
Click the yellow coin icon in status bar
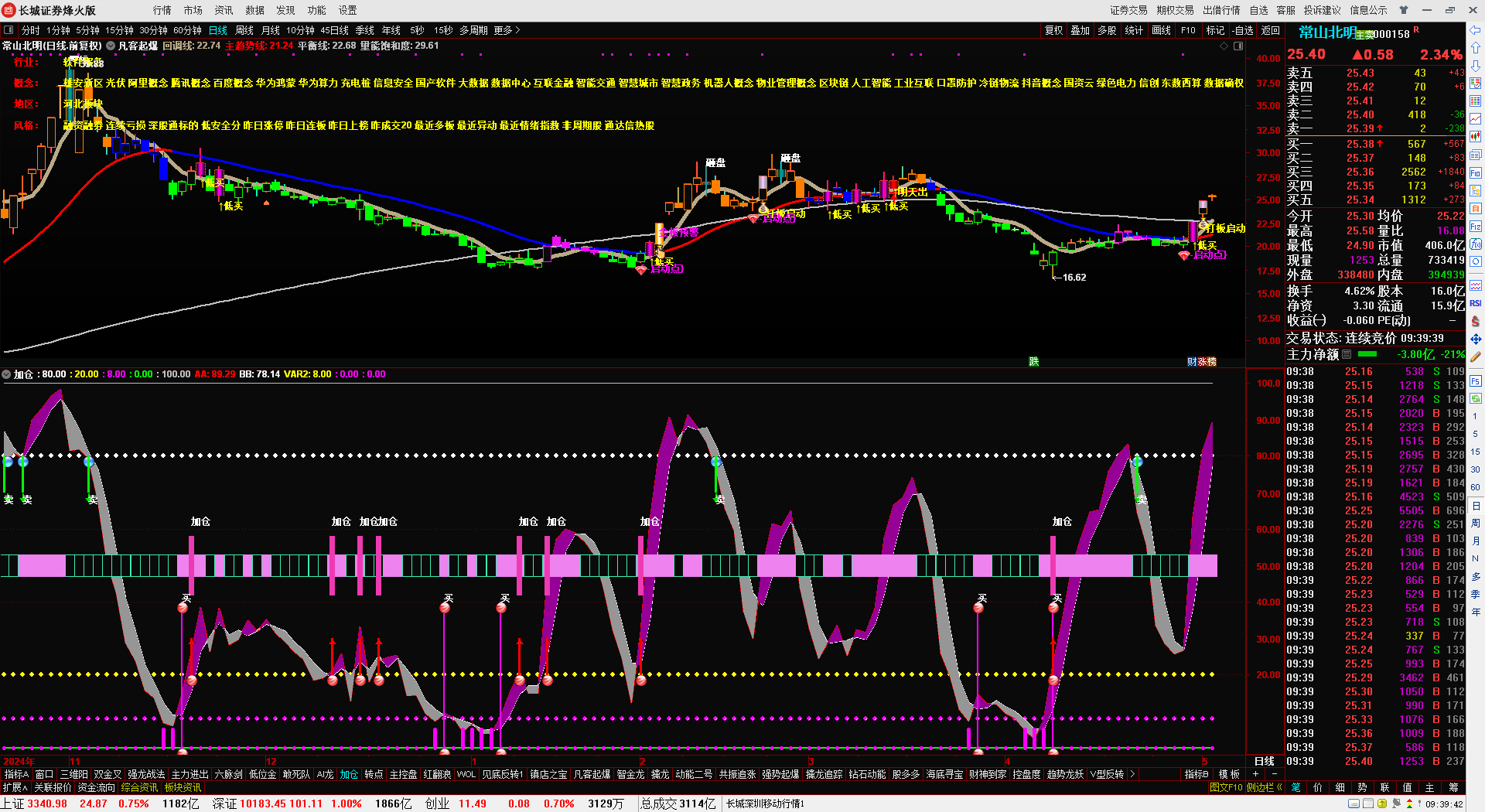pos(1382,804)
